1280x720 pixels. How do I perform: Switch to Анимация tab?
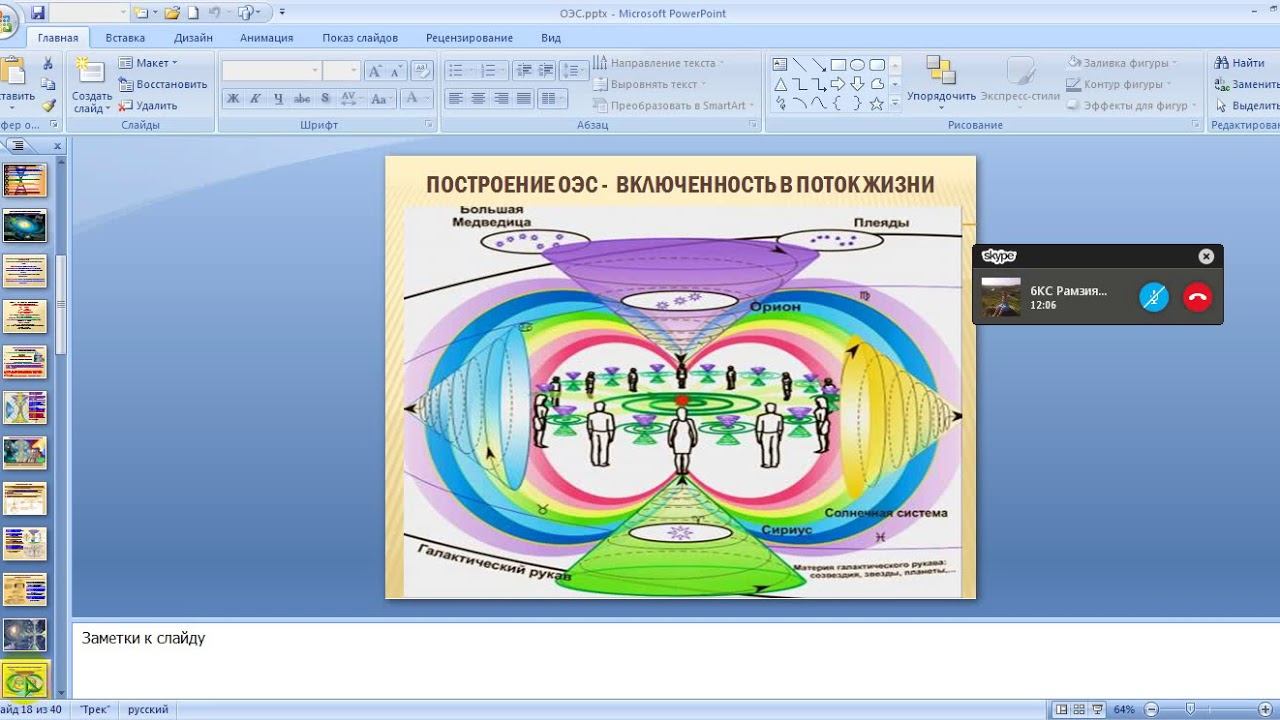pyautogui.click(x=267, y=38)
